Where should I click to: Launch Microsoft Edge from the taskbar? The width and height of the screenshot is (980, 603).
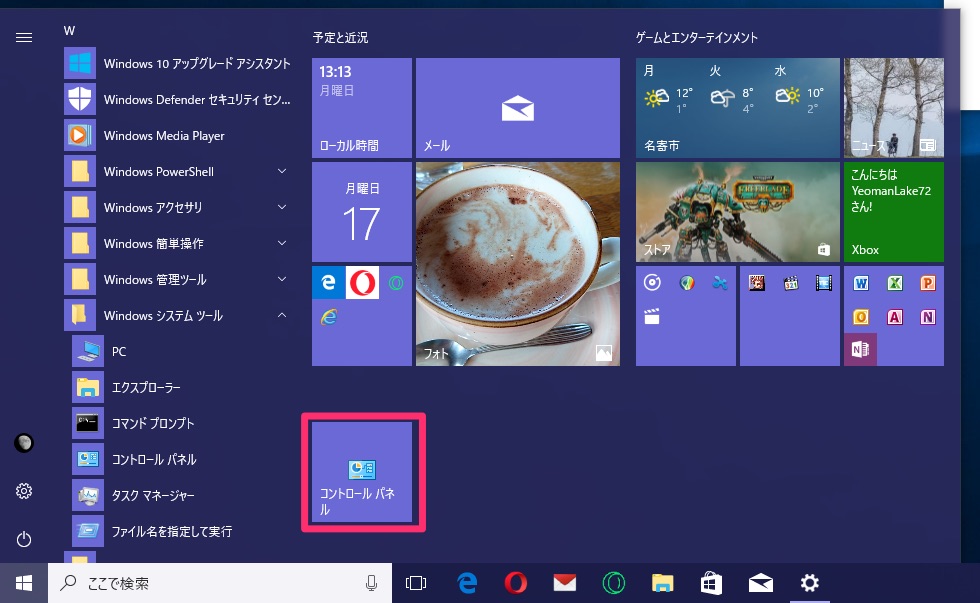[x=467, y=583]
